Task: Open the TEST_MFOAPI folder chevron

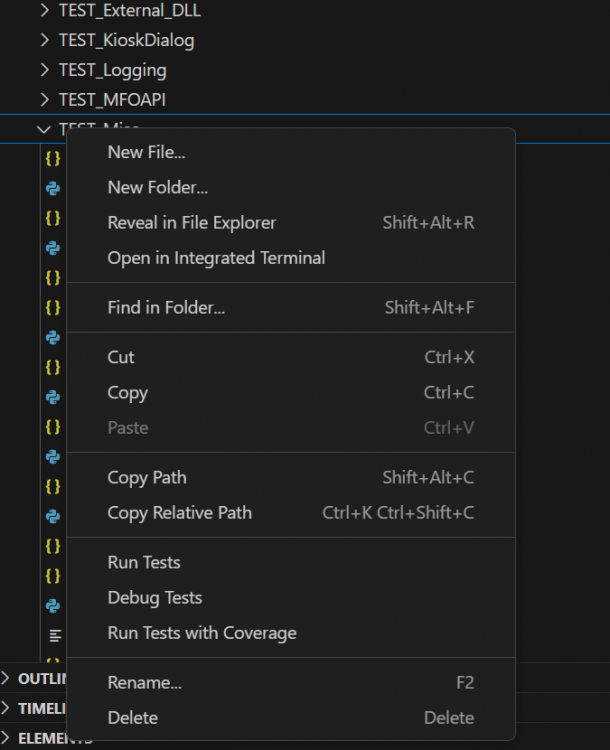Action: click(x=44, y=100)
